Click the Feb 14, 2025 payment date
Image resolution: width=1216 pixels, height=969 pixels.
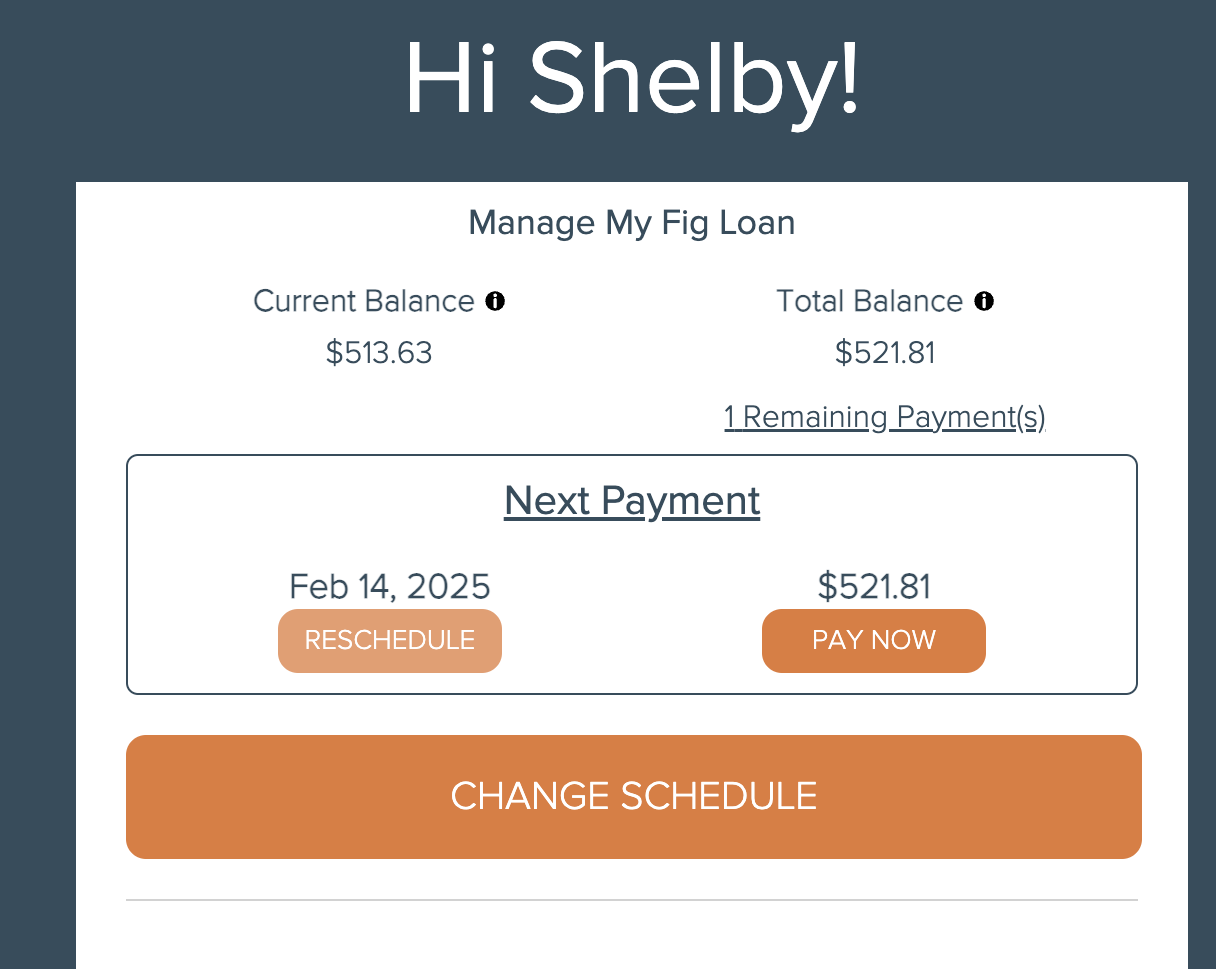pos(390,586)
